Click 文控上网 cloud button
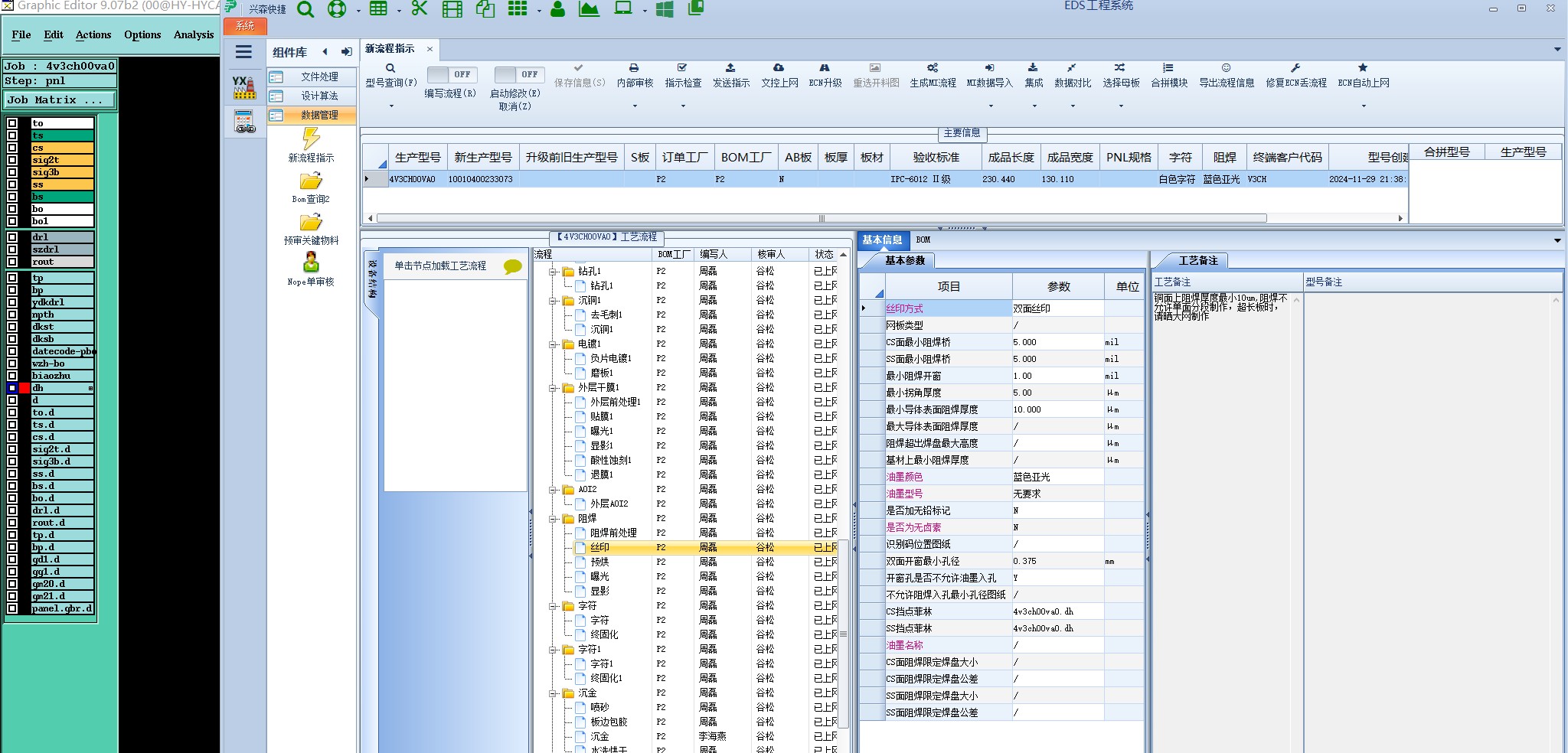The height and width of the screenshot is (753, 1568). [x=779, y=76]
